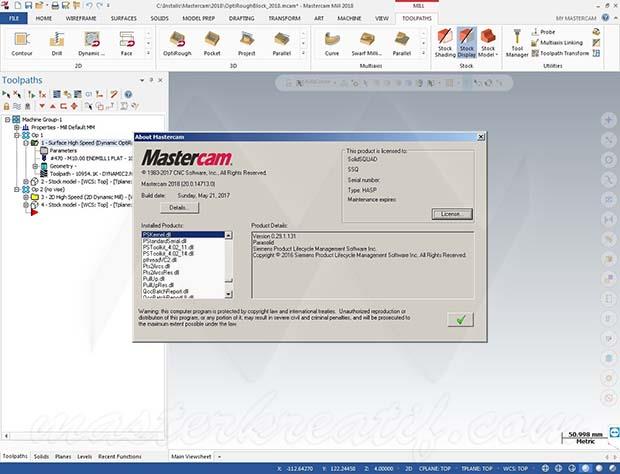
Task: Move insert arrow down one item
Action: tap(42, 106)
